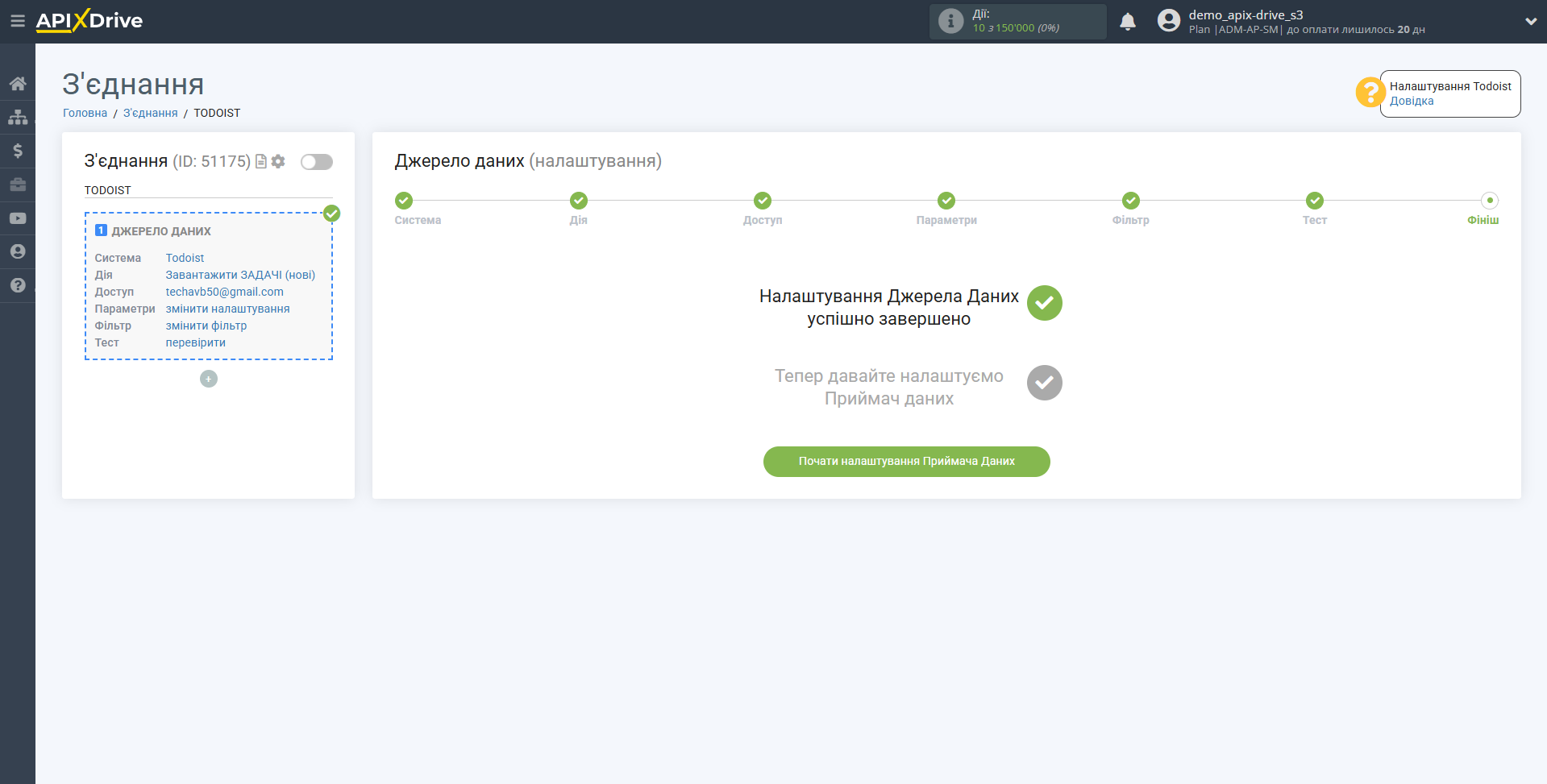Click the Дії usage counter
The height and width of the screenshot is (784, 1547).
[x=1017, y=22]
